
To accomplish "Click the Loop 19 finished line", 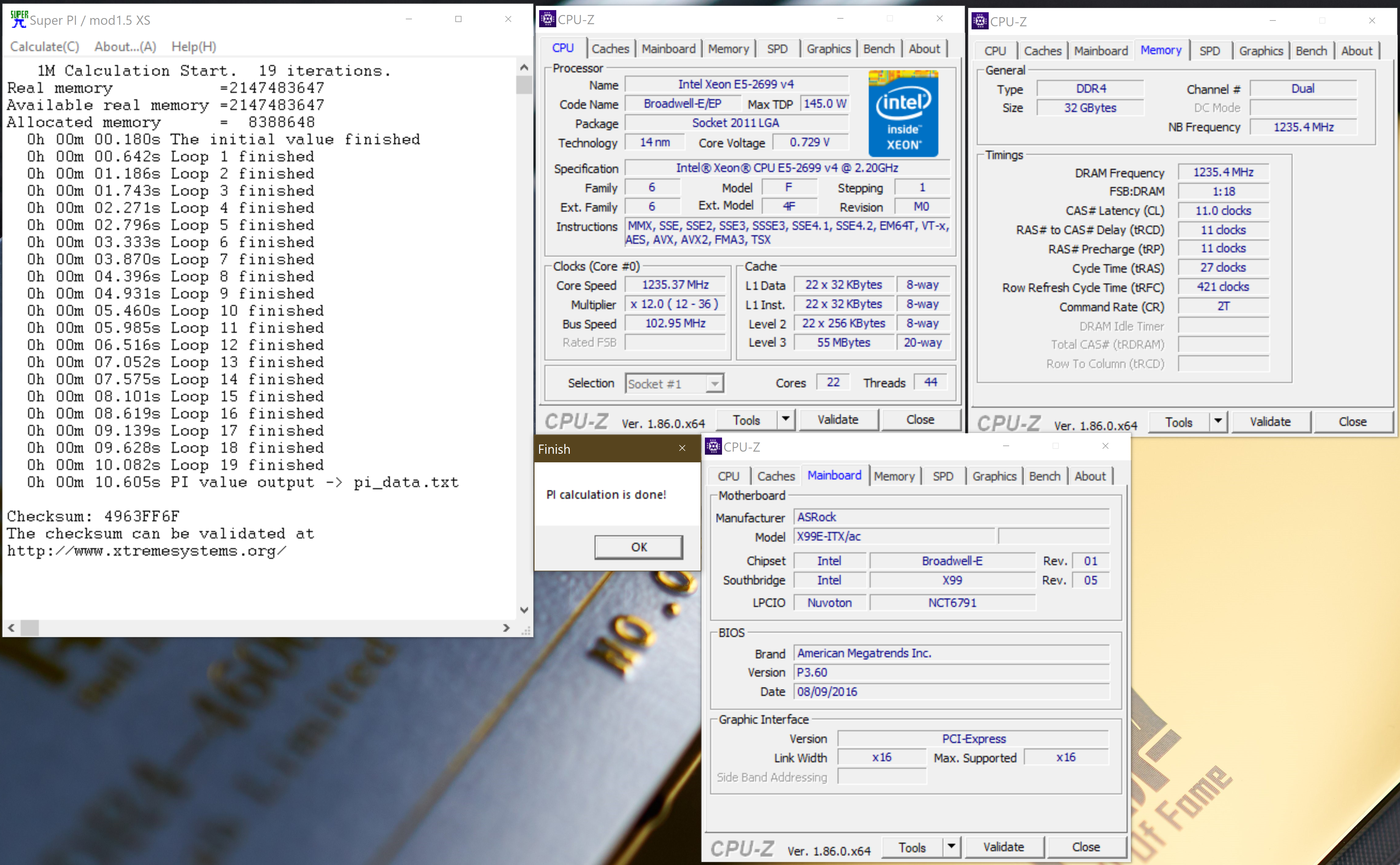I will [x=176, y=465].
